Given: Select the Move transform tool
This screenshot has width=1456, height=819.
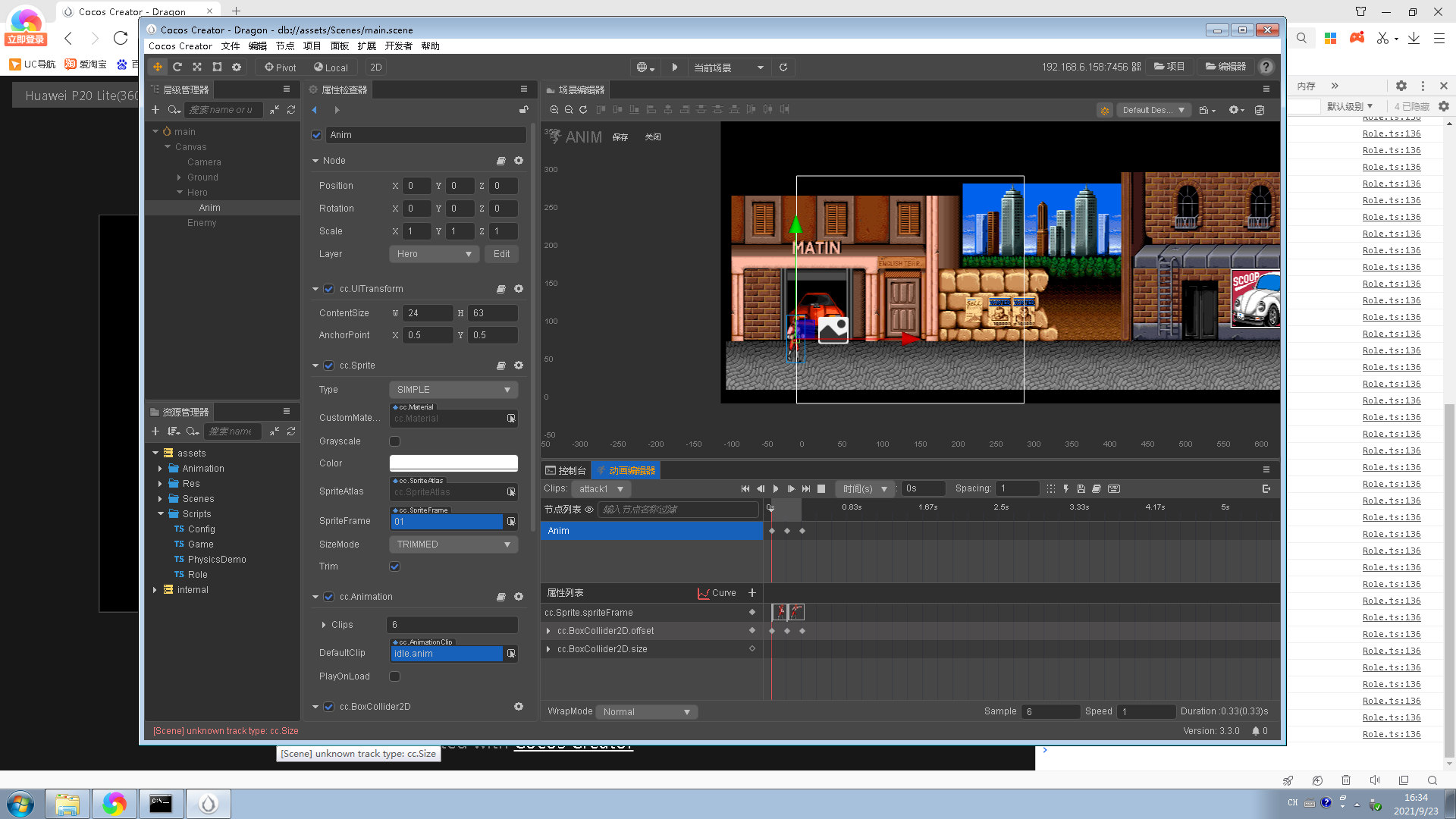Looking at the screenshot, I should (x=158, y=67).
